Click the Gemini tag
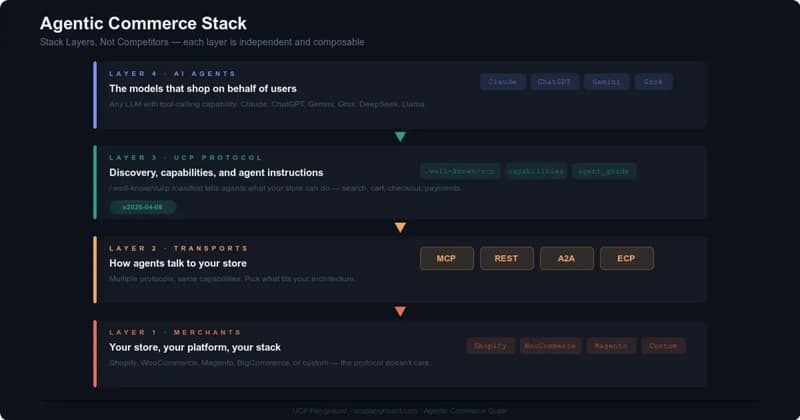The height and width of the screenshot is (420, 800). (606, 82)
